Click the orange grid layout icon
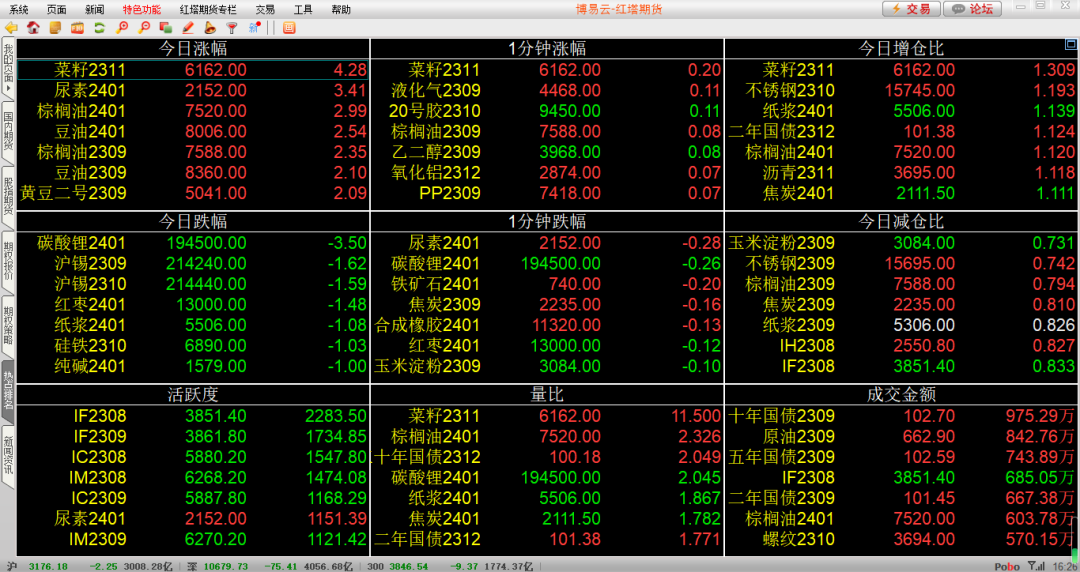The width and height of the screenshot is (1080, 572). click(x=289, y=27)
